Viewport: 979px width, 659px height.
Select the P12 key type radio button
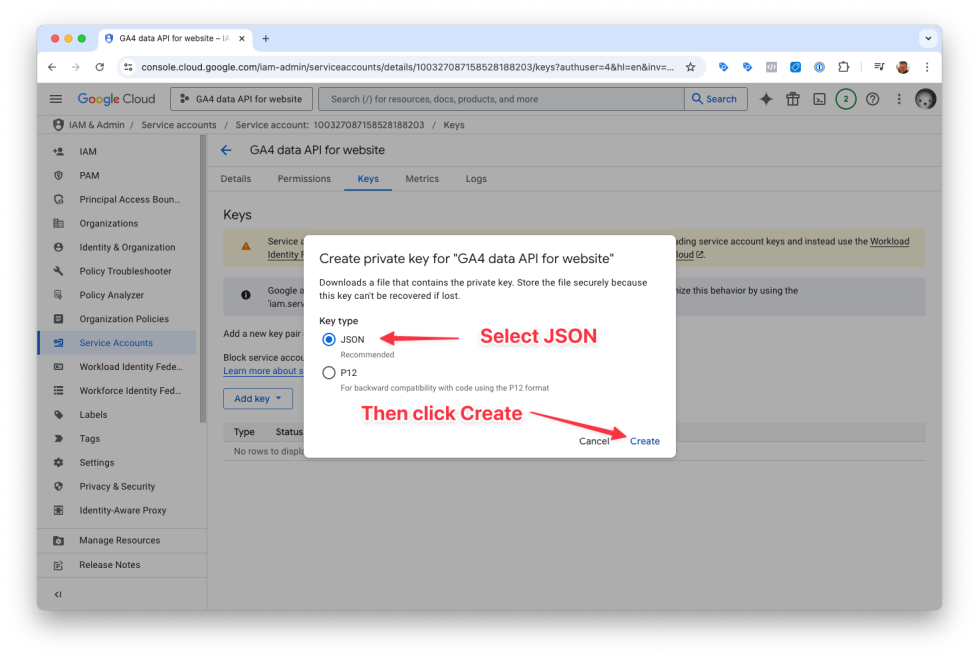pos(329,373)
